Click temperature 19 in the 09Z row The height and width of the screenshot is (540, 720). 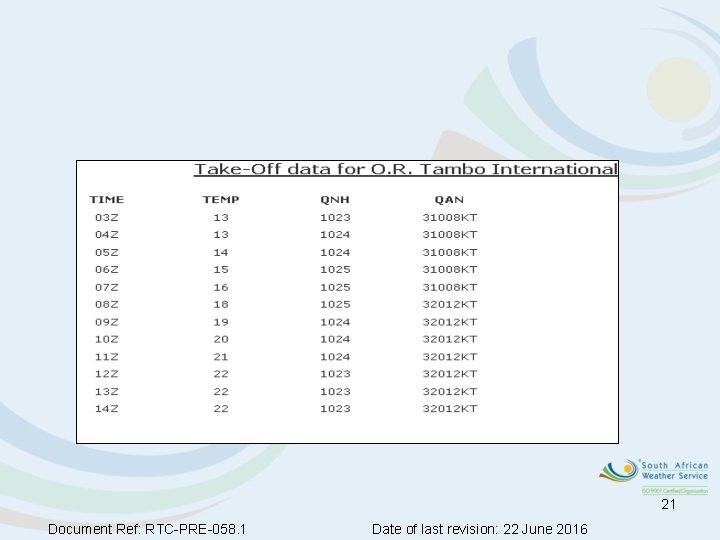pos(221,322)
